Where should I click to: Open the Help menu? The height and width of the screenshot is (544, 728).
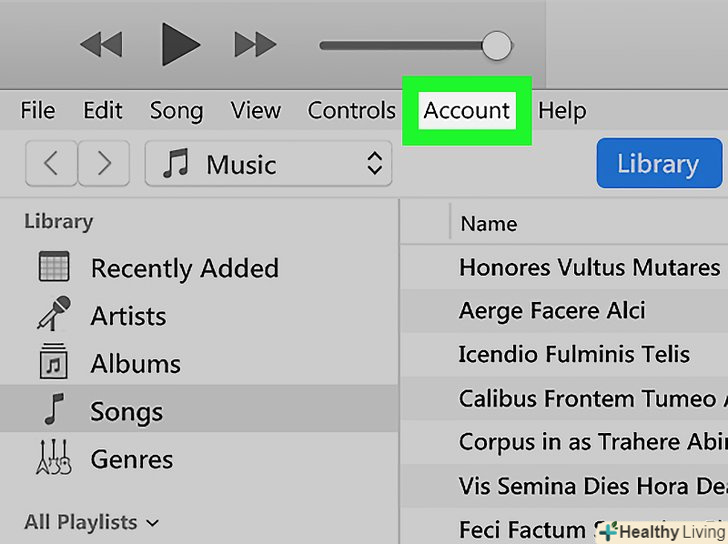point(561,110)
